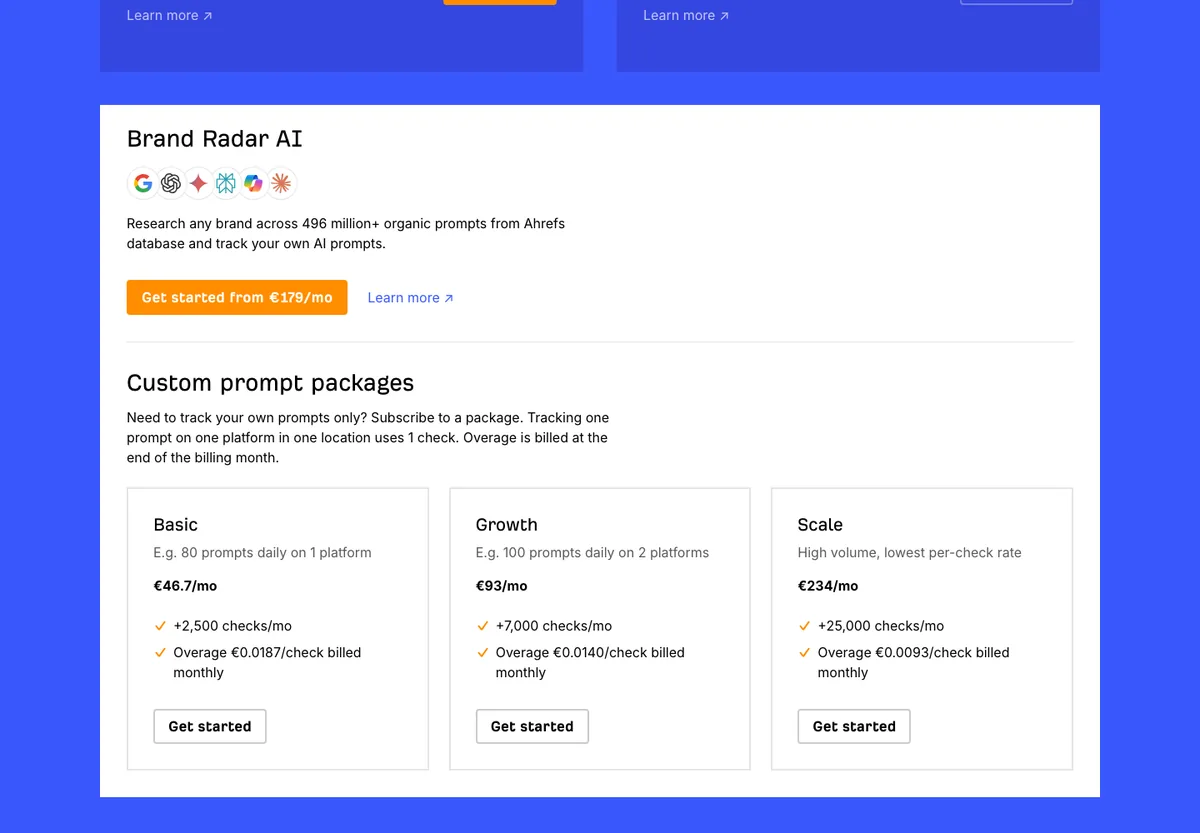
Task: Click Get started in Growth package
Action: point(532,726)
